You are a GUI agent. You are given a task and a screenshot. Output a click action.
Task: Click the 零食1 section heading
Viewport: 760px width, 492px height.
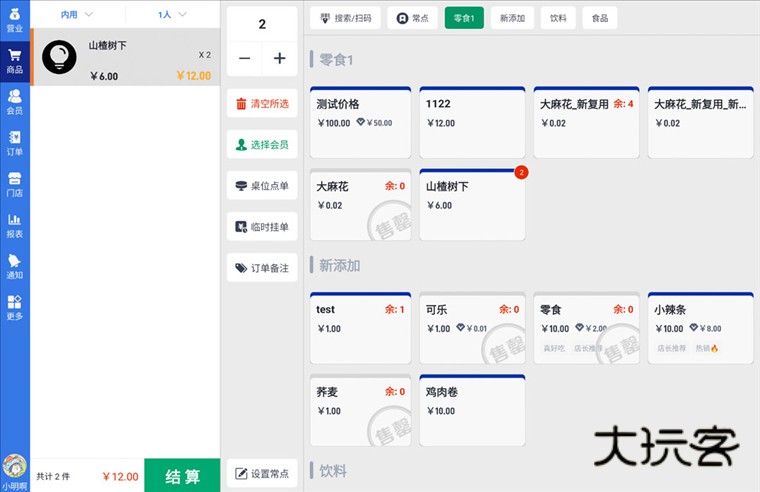pos(336,60)
